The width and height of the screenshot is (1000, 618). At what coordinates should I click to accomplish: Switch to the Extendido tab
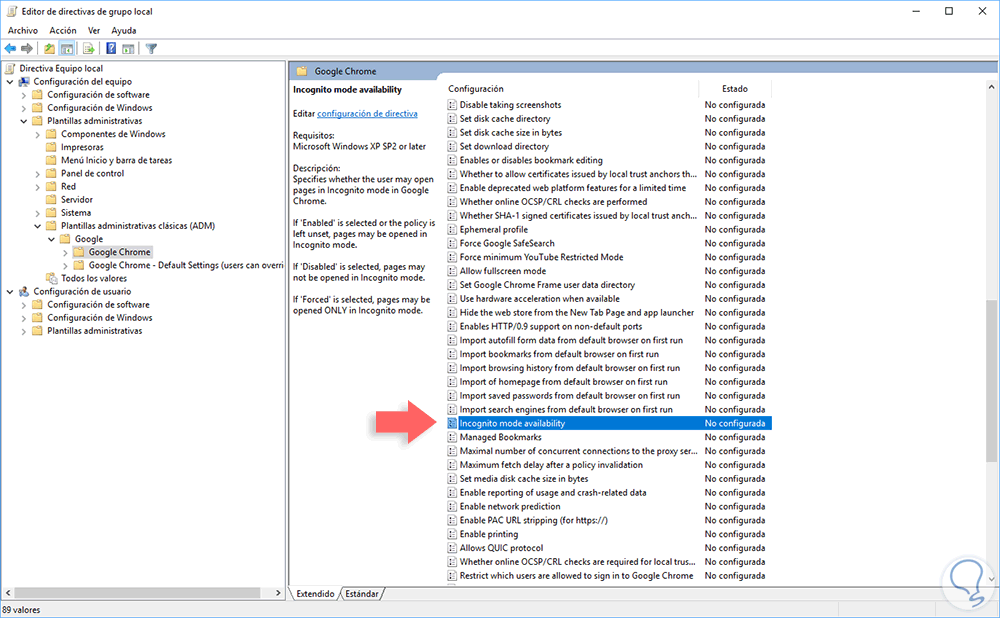[x=315, y=594]
